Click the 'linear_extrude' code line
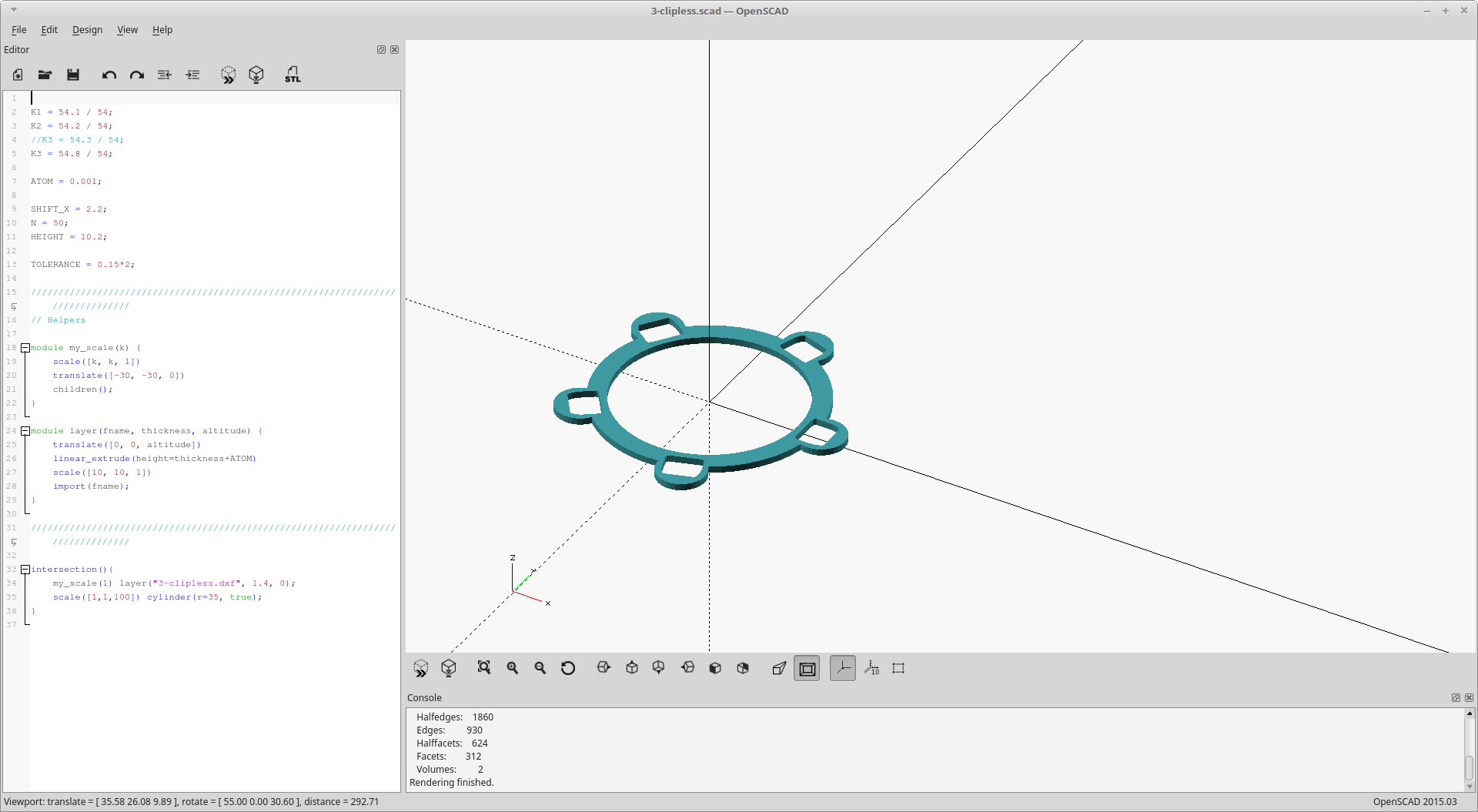The image size is (1478, 812). click(x=155, y=459)
